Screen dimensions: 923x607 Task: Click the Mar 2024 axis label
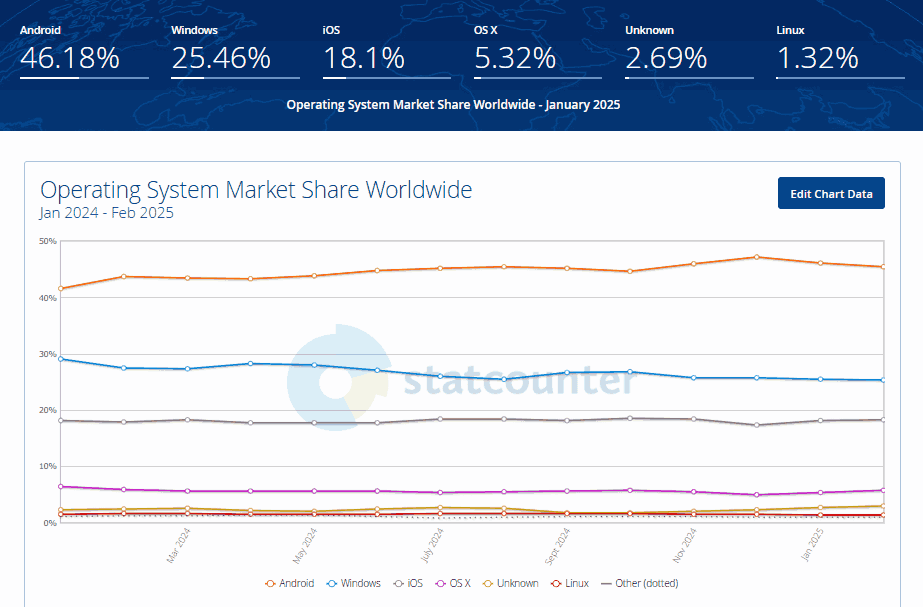pos(180,545)
